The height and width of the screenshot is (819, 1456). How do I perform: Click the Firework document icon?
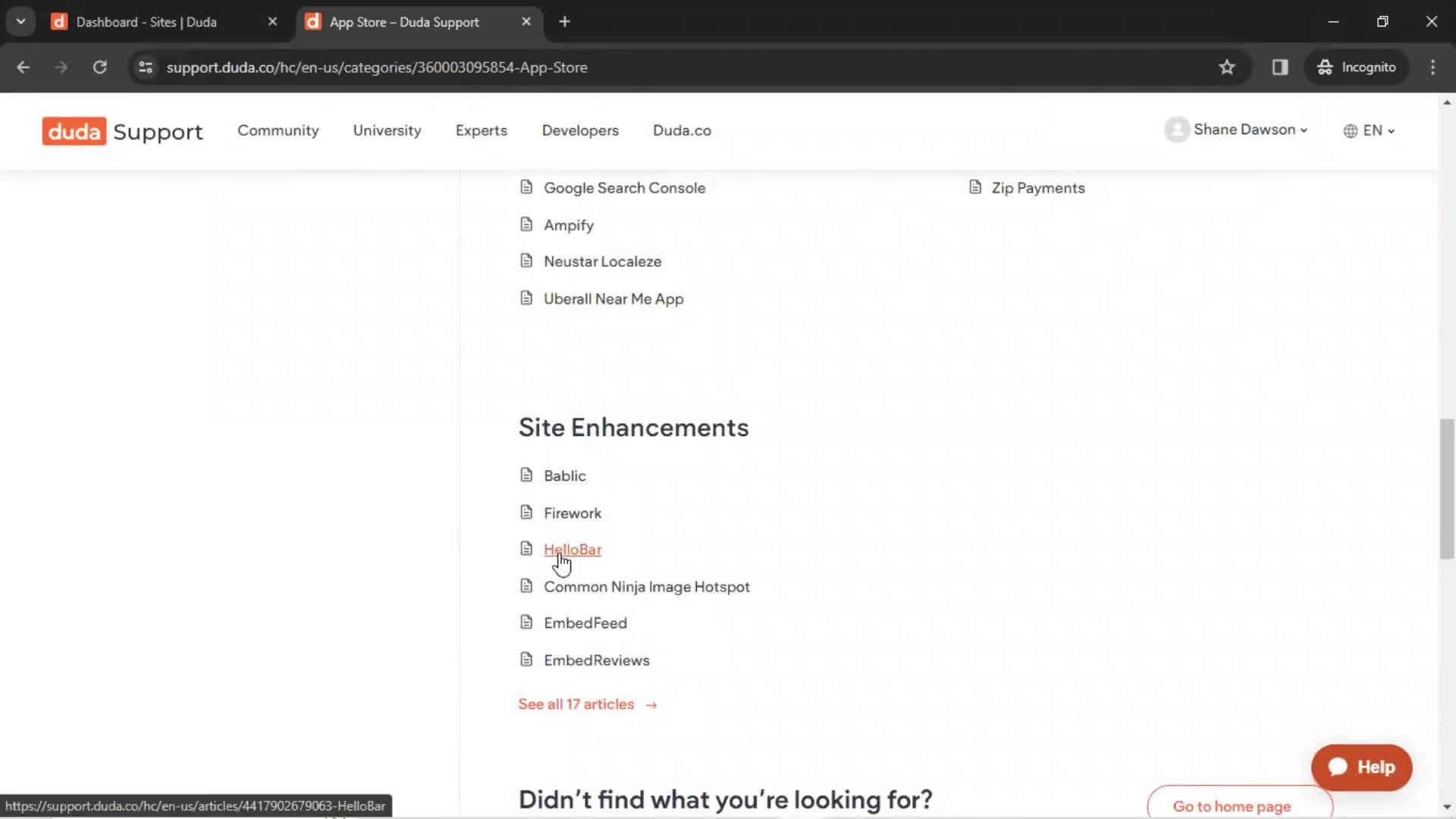point(526,512)
